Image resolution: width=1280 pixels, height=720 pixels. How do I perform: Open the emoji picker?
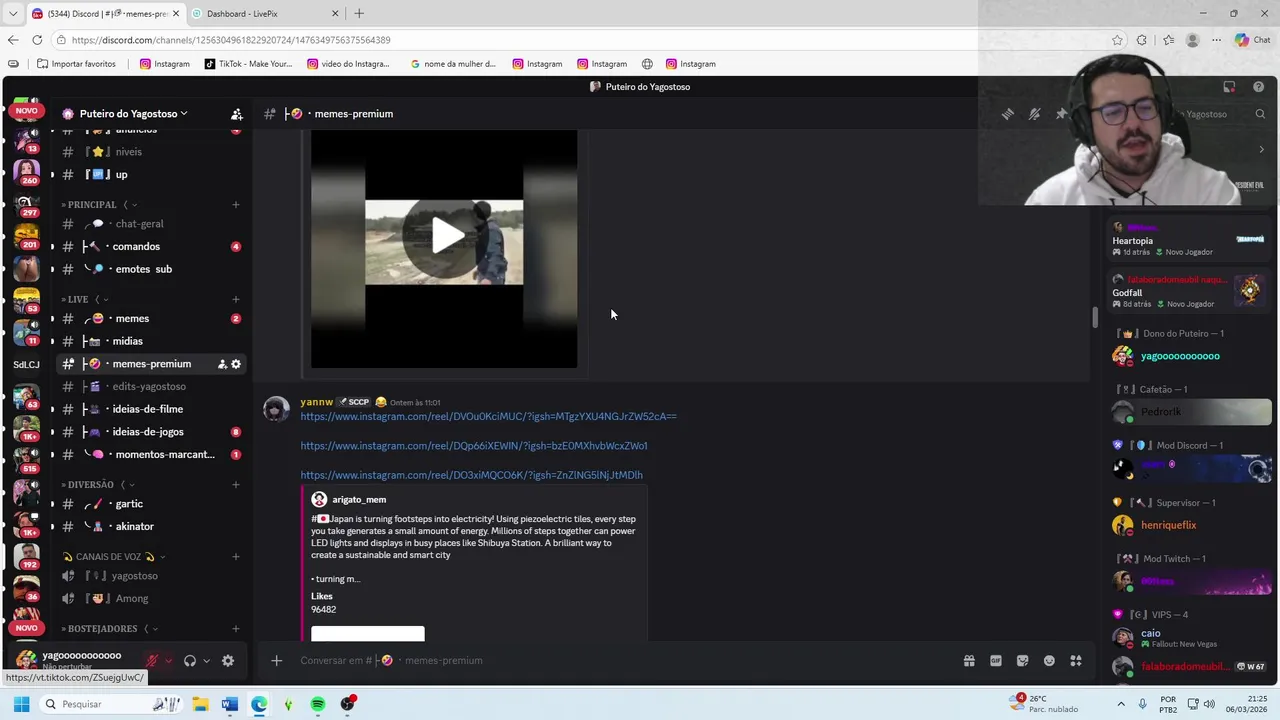(x=1049, y=660)
